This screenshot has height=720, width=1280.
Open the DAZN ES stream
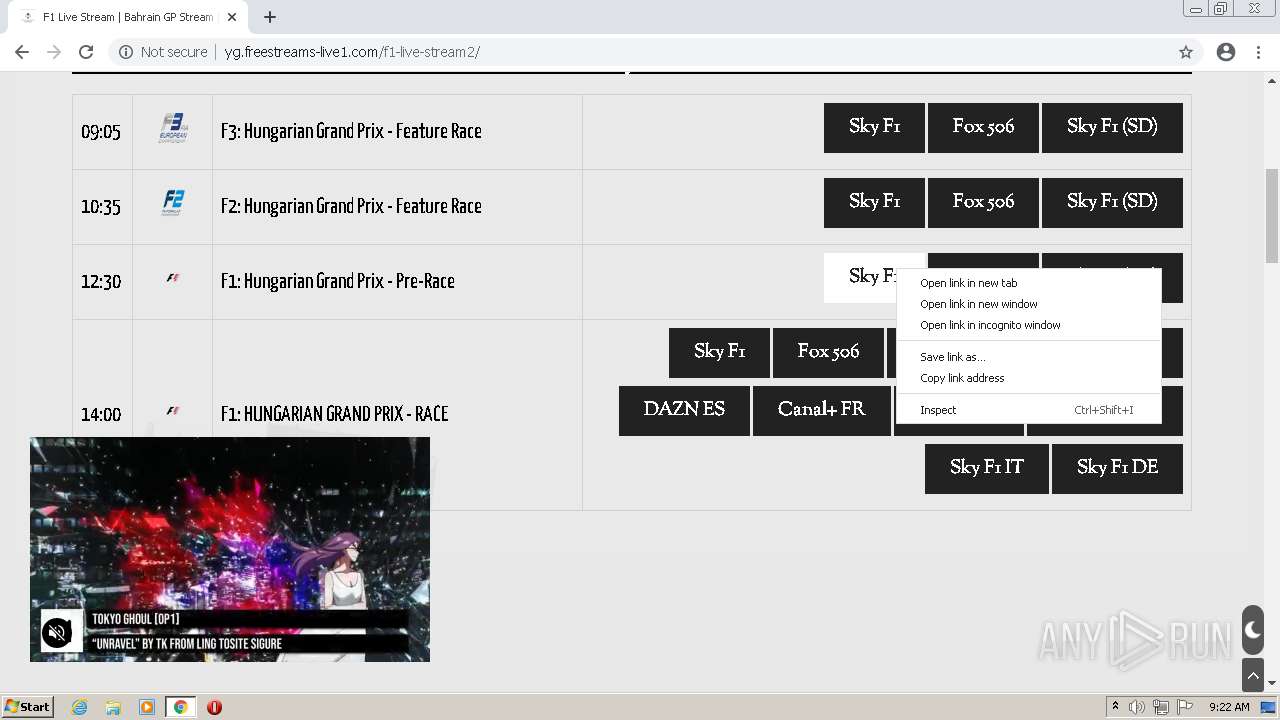(x=684, y=411)
